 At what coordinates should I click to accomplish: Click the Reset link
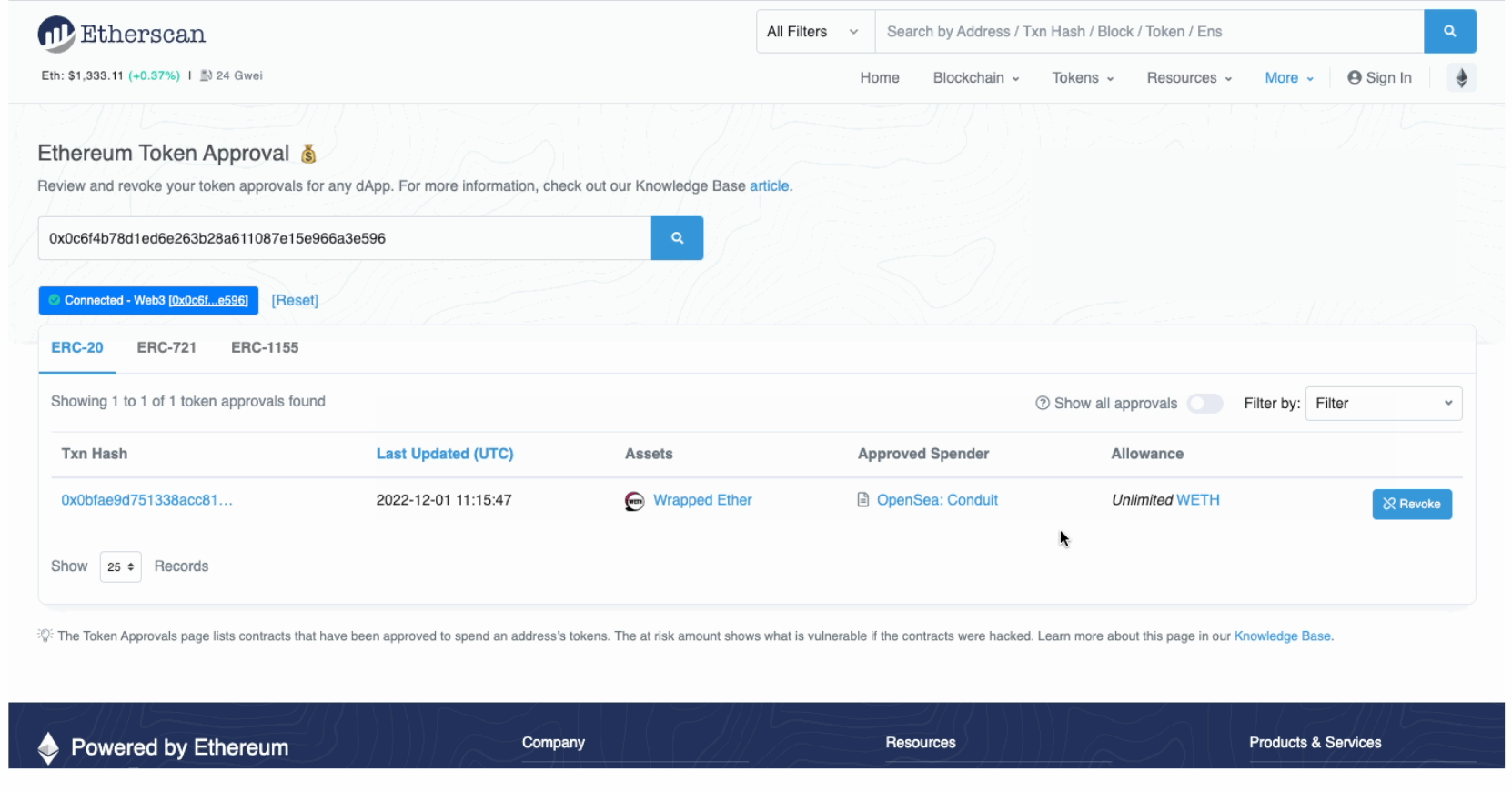295,301
